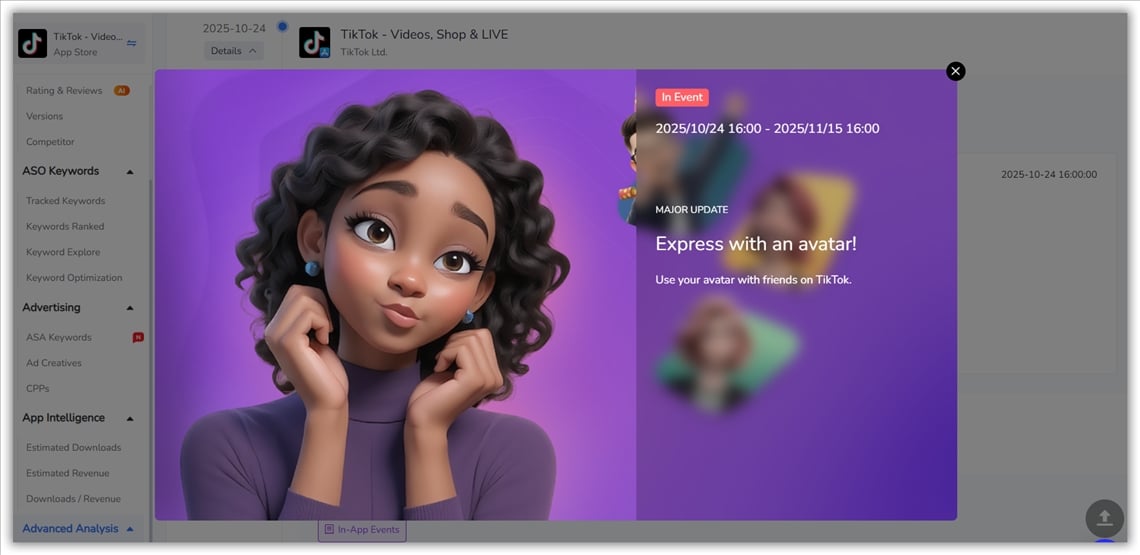Click the TikTok app icon beside title

click(x=314, y=42)
